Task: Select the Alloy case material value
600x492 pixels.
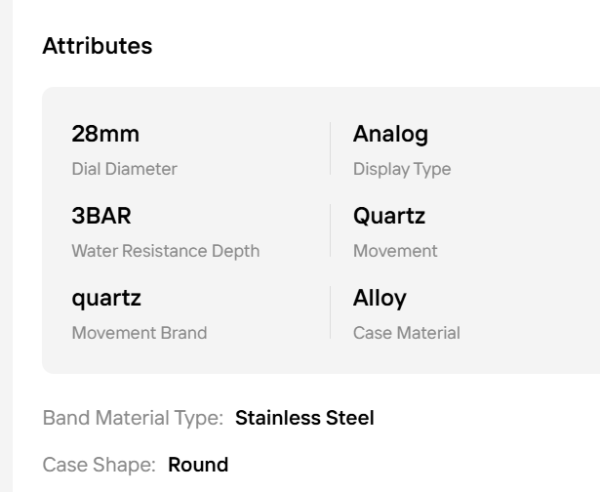Action: 380,299
